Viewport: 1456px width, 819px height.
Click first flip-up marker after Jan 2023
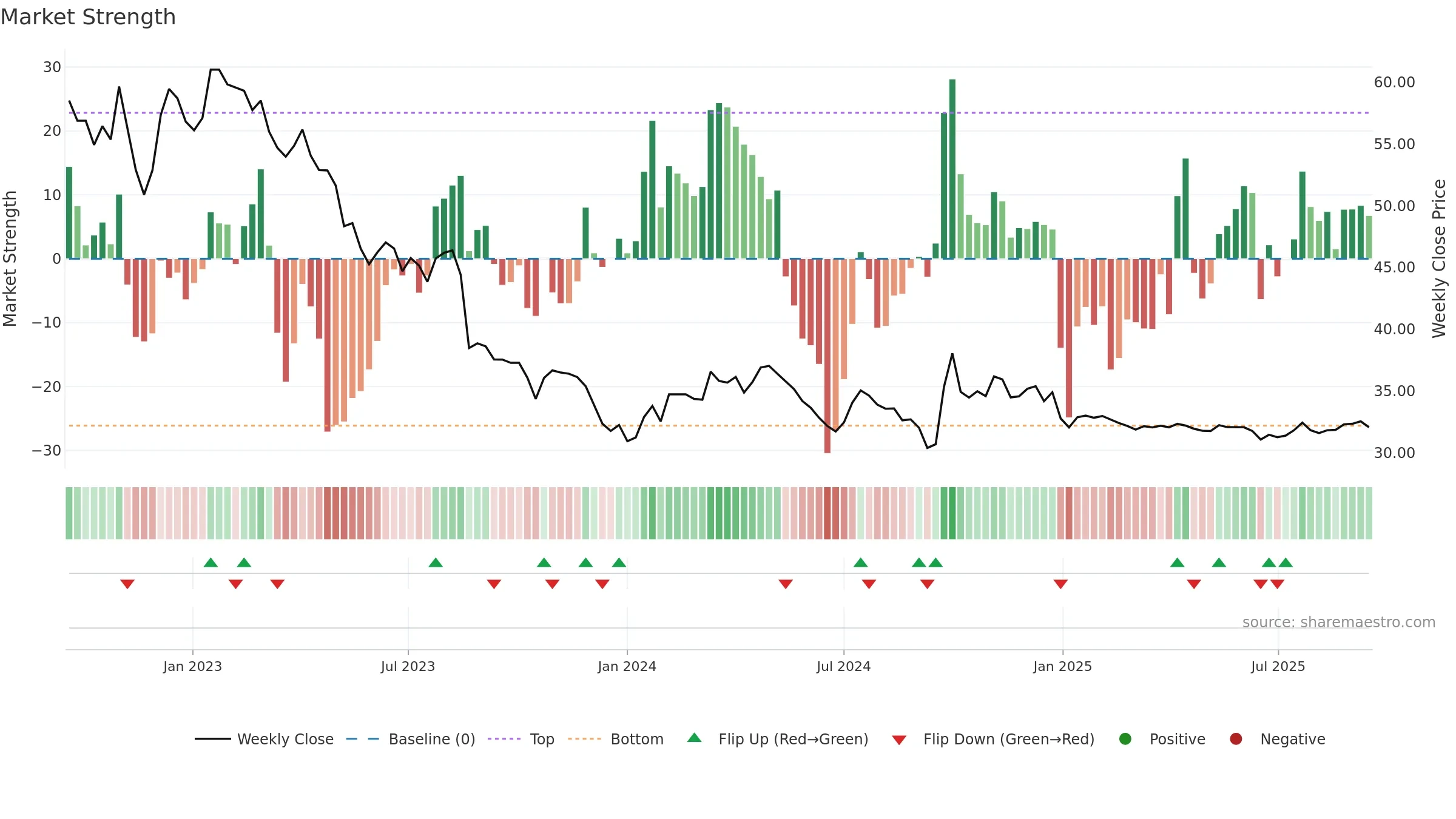tap(211, 562)
